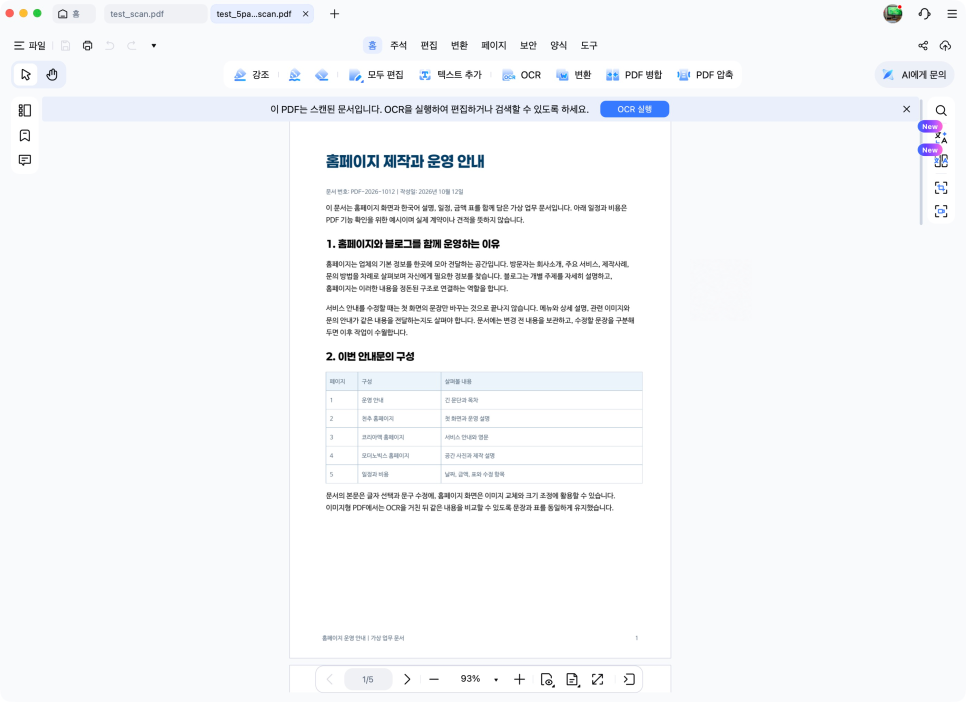
Task: Dismiss the scanned PDF notification banner
Action: [x=906, y=109]
